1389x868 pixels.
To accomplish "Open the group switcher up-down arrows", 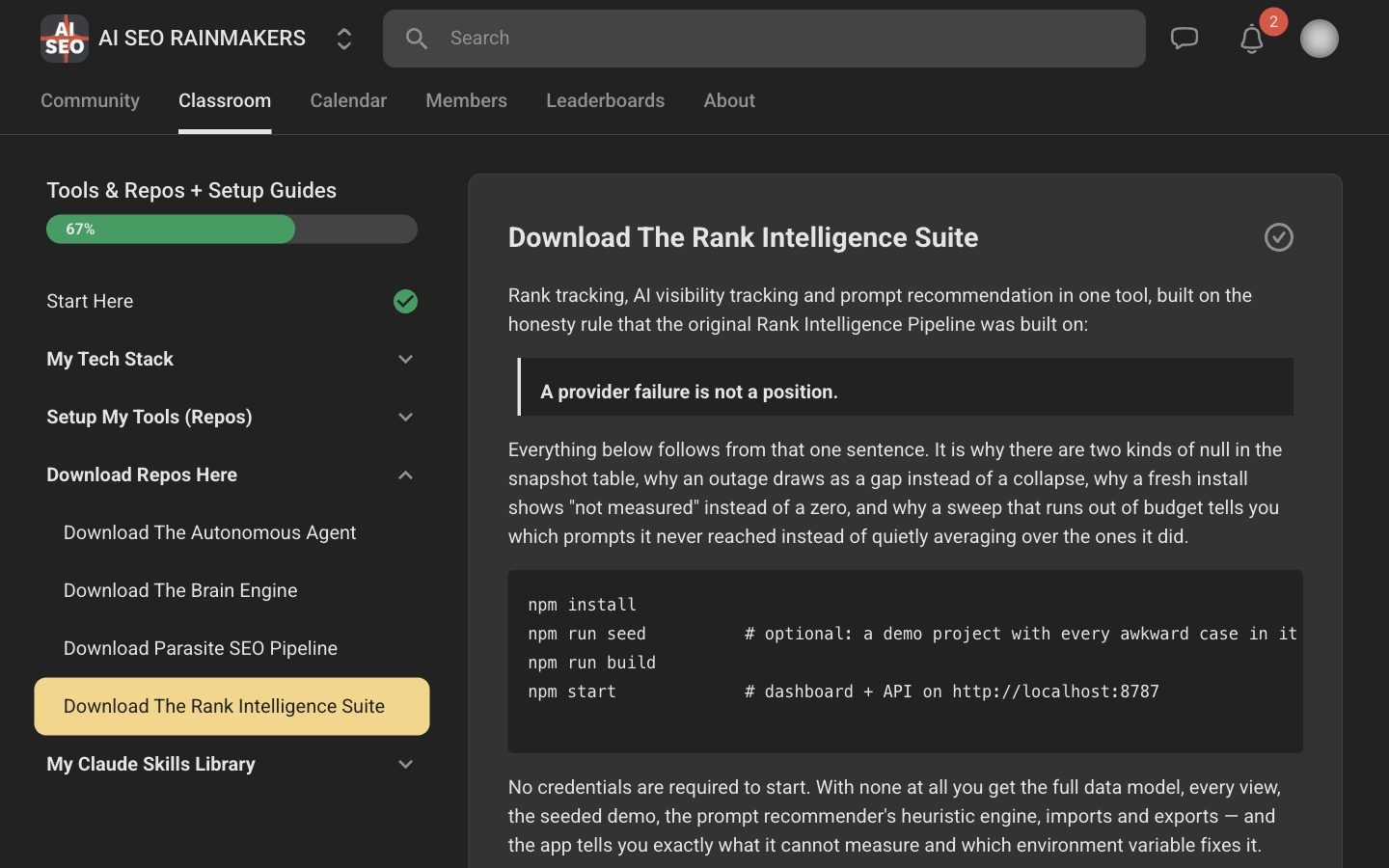I will click(343, 39).
